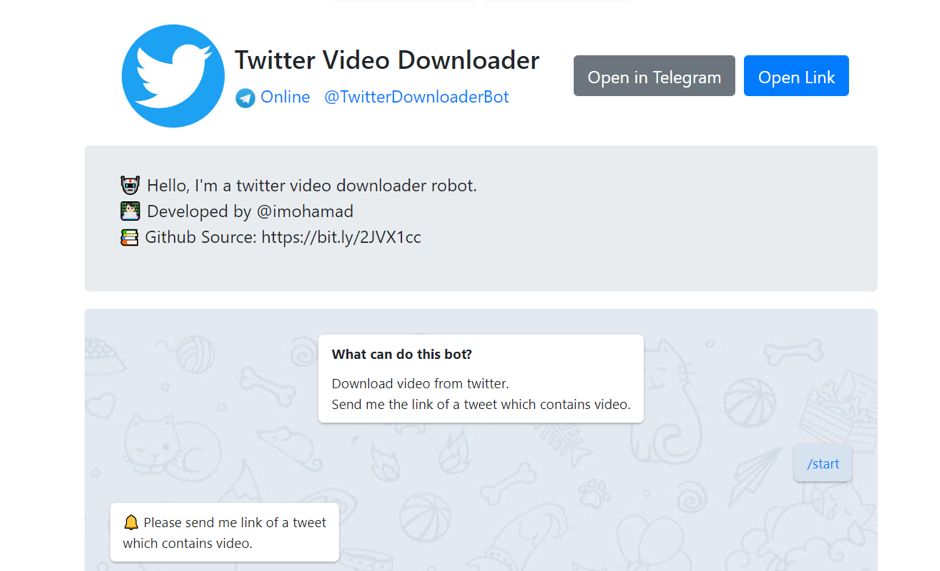Click the 'Download video from twitter.' text

(420, 383)
